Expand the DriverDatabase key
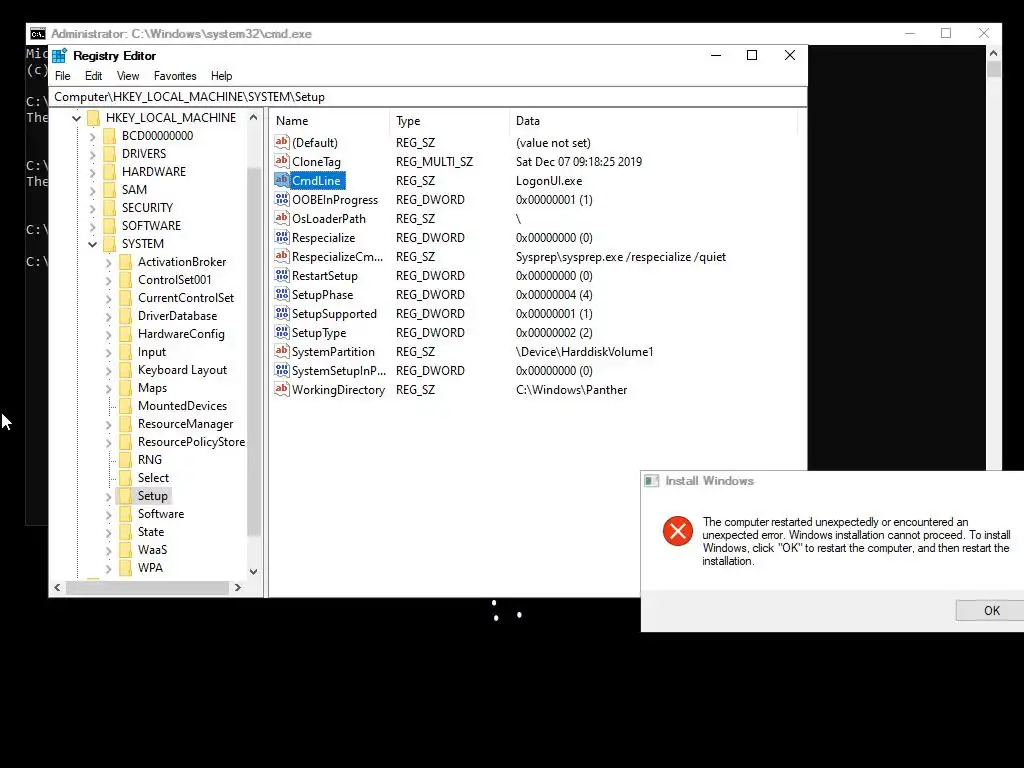The height and width of the screenshot is (768, 1024). pos(108,317)
